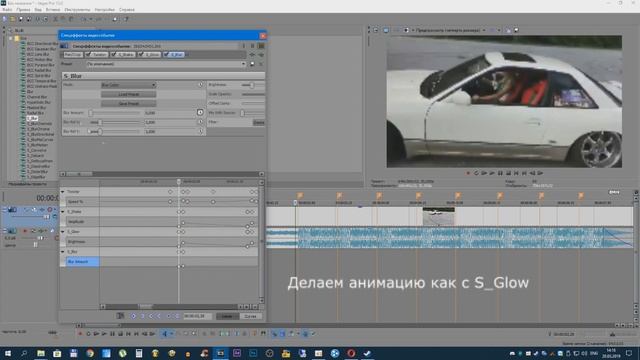Disable the S_Glow effect checkbox
Screen dimensions: 640x360
[140, 54]
